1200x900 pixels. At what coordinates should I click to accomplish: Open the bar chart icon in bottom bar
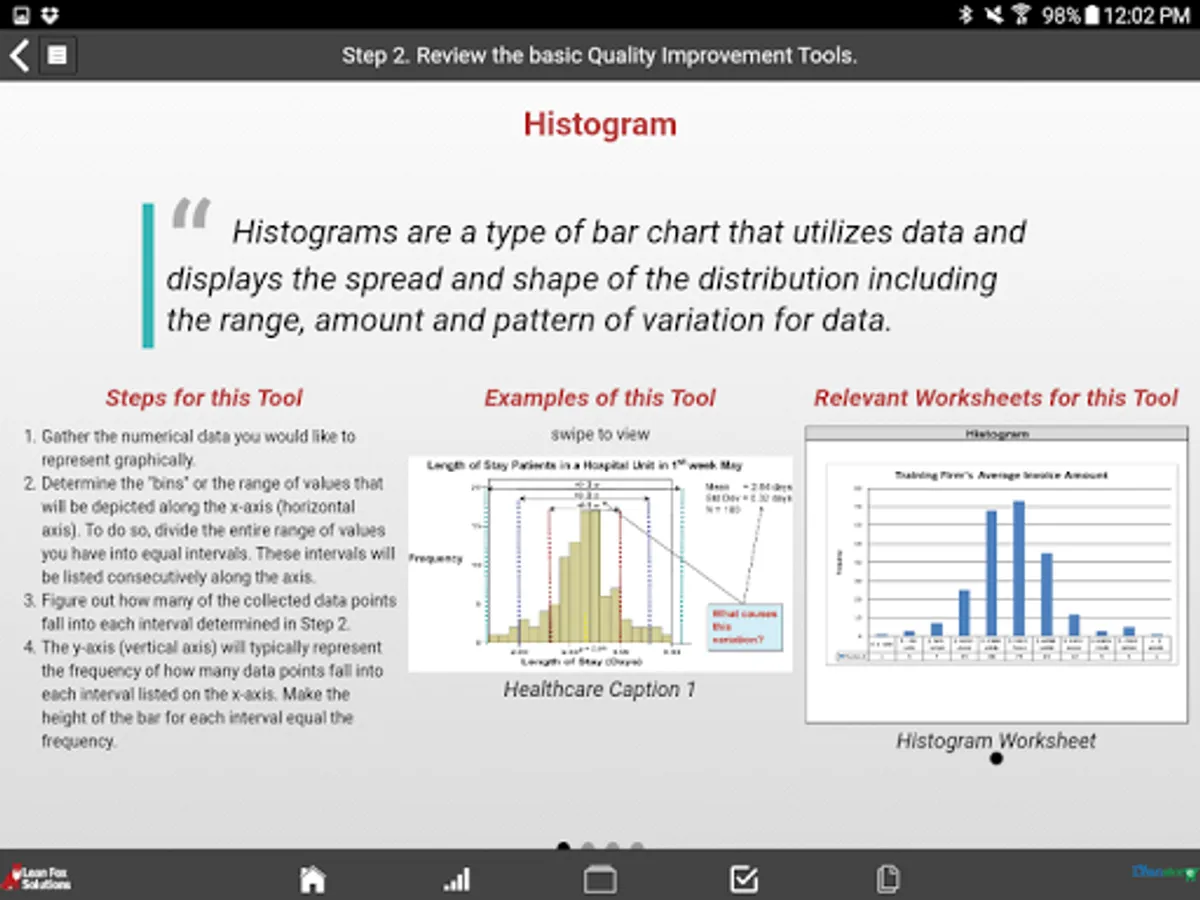[x=457, y=879]
